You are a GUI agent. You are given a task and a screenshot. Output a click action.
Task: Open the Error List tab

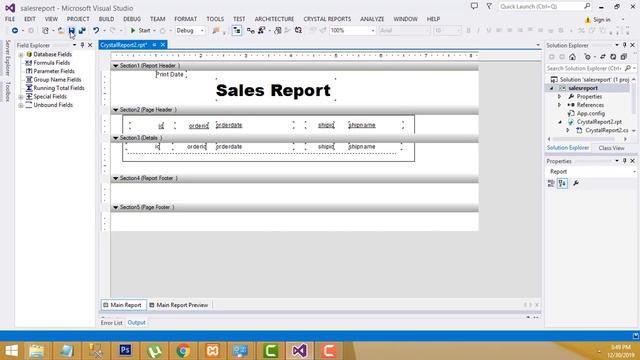pyautogui.click(x=111, y=322)
